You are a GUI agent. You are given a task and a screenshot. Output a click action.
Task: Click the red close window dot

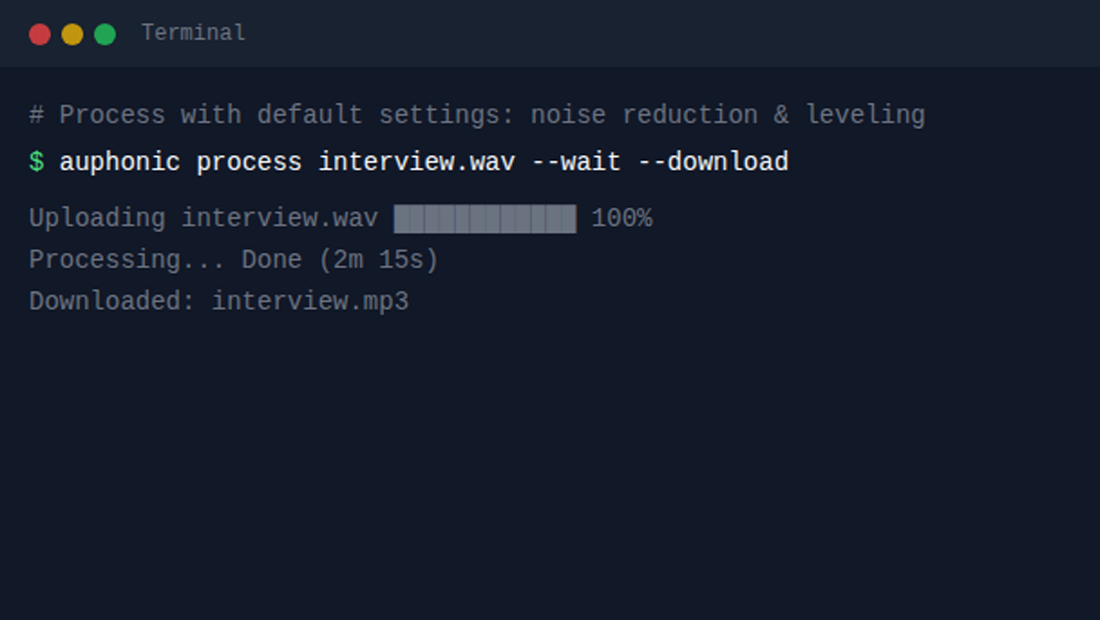coord(39,34)
